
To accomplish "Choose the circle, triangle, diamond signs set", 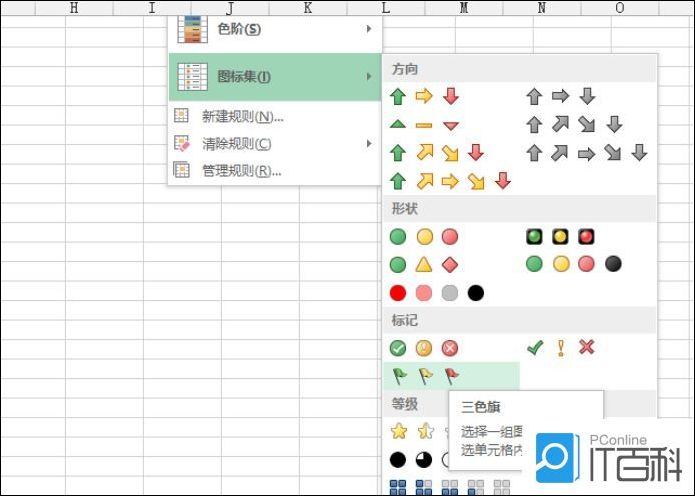I will point(424,265).
